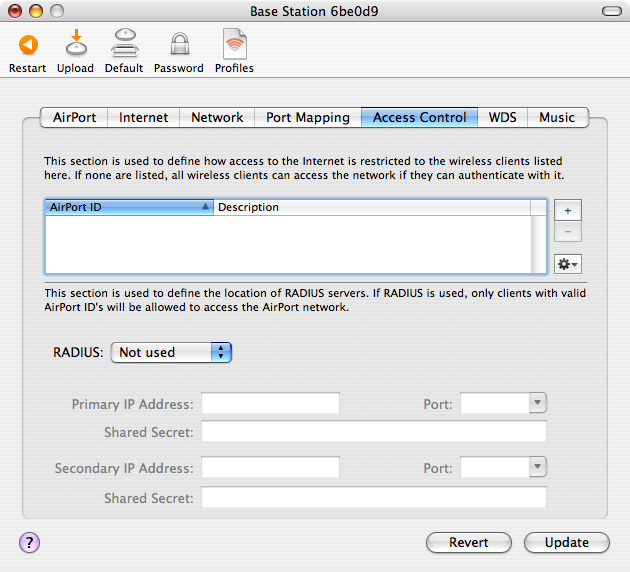Screen dimensions: 630x572
Task: Switch to the Internet tab
Action: pyautogui.click(x=143, y=117)
